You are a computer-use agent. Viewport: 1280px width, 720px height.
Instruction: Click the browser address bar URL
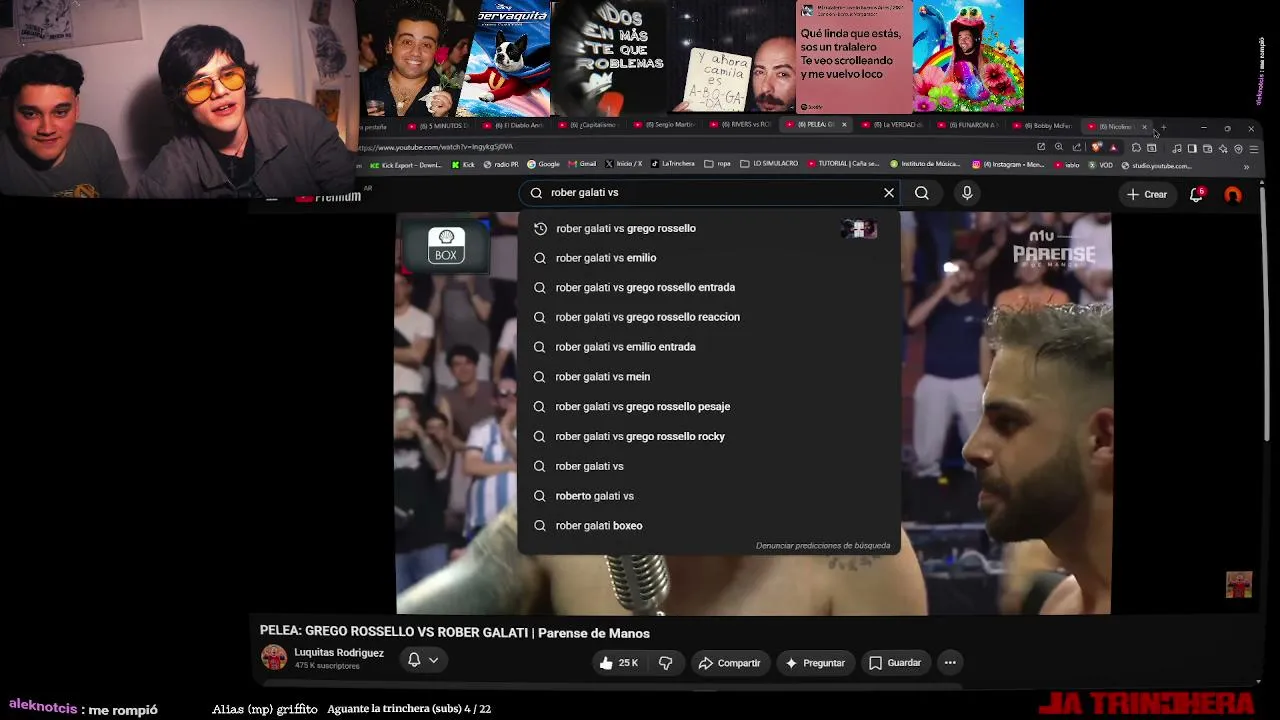click(x=435, y=147)
